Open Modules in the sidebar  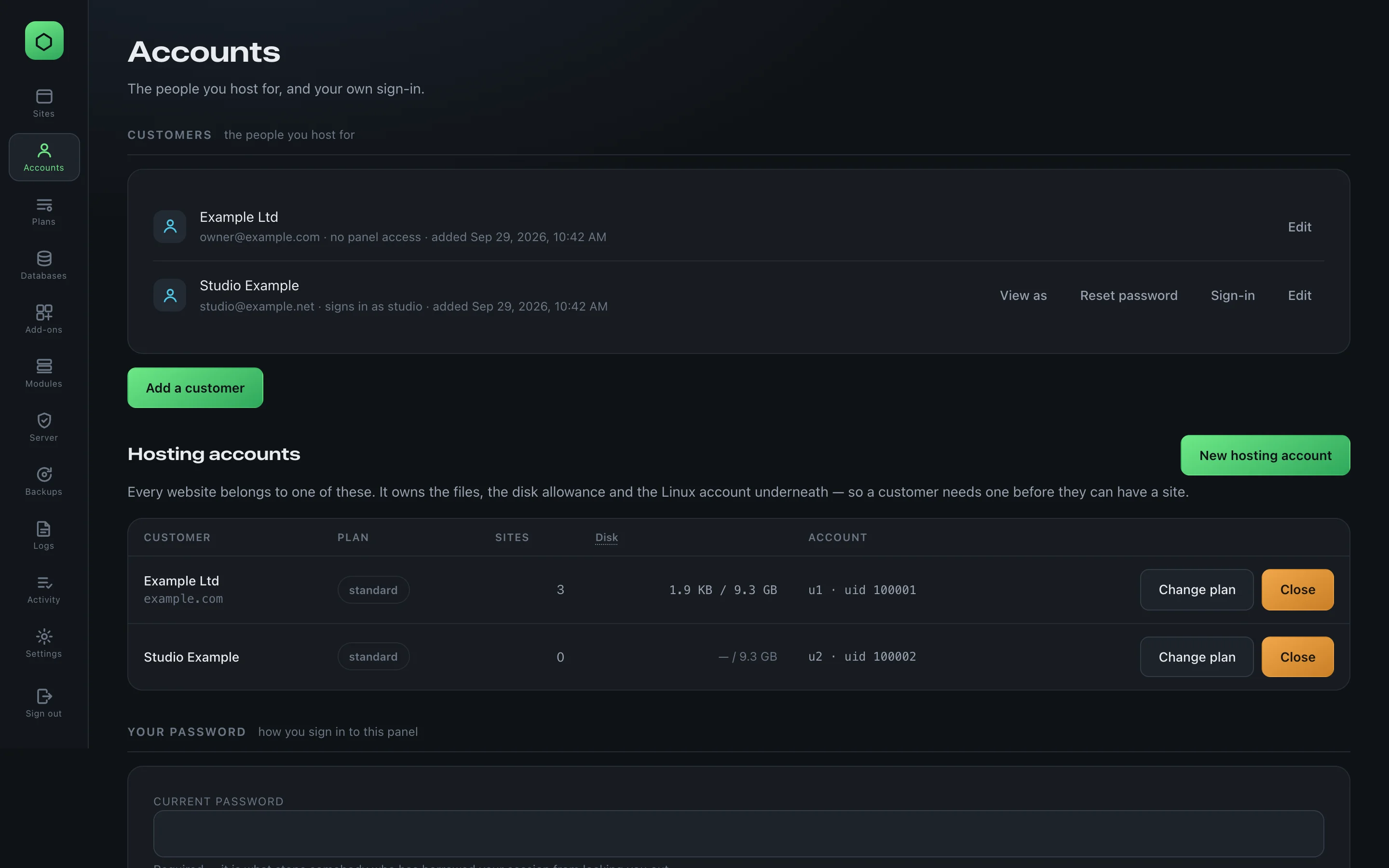coord(44,373)
